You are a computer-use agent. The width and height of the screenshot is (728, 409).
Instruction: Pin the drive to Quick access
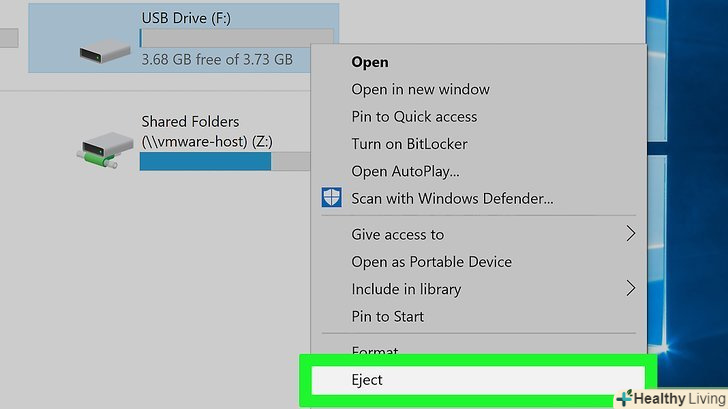[414, 116]
